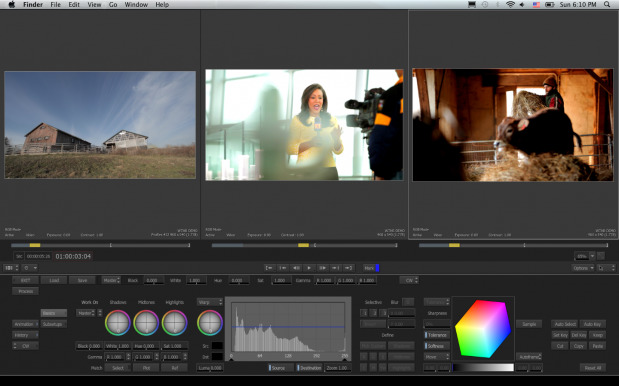
Task: Go to the in-point transport button
Action: pyautogui.click(x=270, y=268)
